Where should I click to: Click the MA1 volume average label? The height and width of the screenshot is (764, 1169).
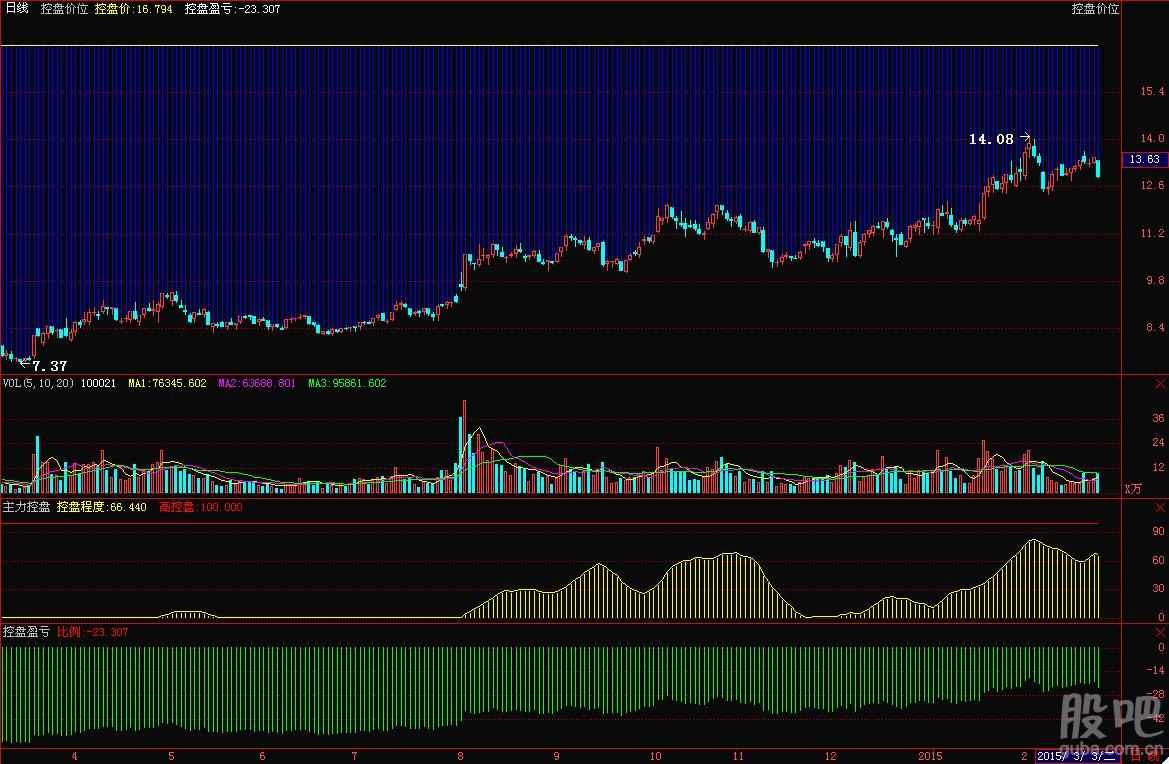click(x=167, y=383)
